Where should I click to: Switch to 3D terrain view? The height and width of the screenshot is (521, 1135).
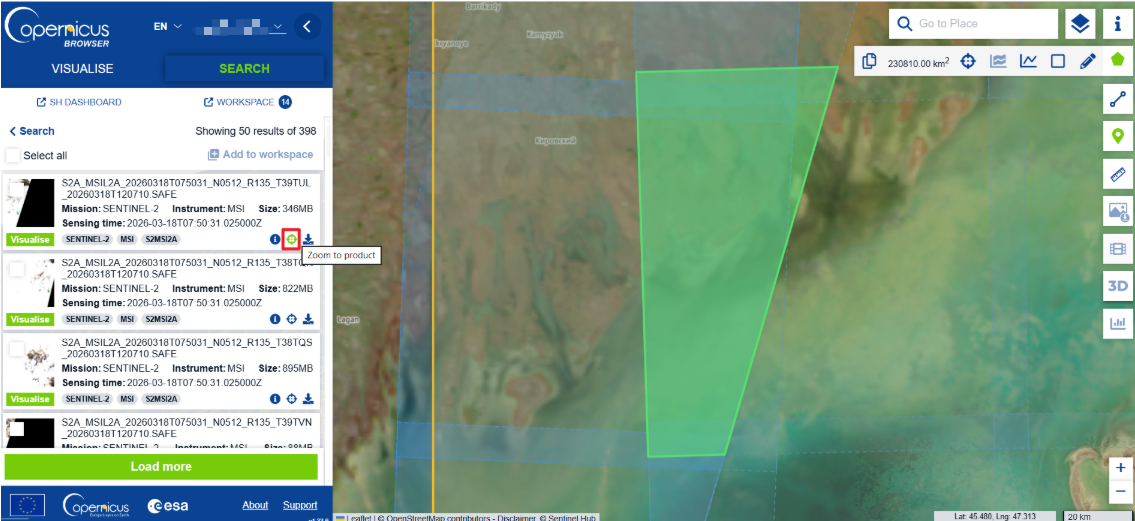[1117, 287]
